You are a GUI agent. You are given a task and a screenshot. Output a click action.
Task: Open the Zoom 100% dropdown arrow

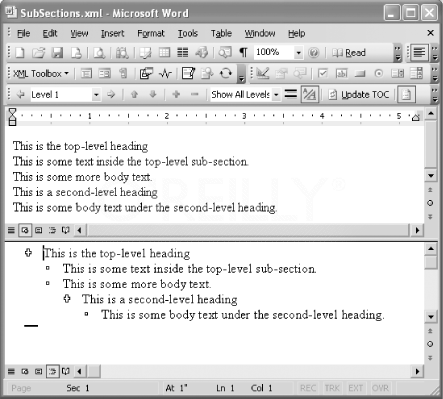click(298, 53)
